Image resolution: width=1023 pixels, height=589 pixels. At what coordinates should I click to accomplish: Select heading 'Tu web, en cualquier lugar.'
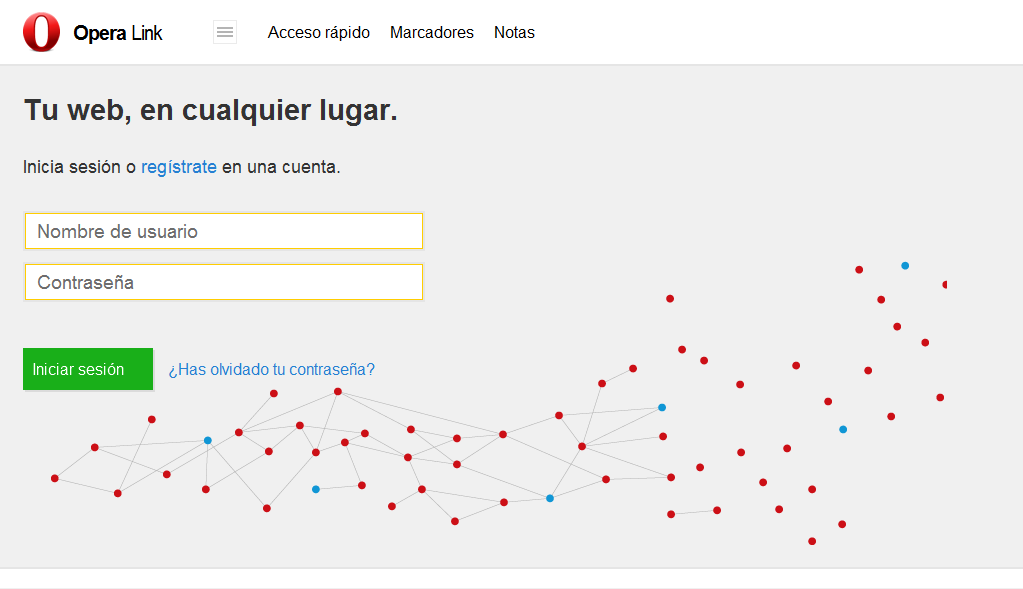click(x=211, y=110)
